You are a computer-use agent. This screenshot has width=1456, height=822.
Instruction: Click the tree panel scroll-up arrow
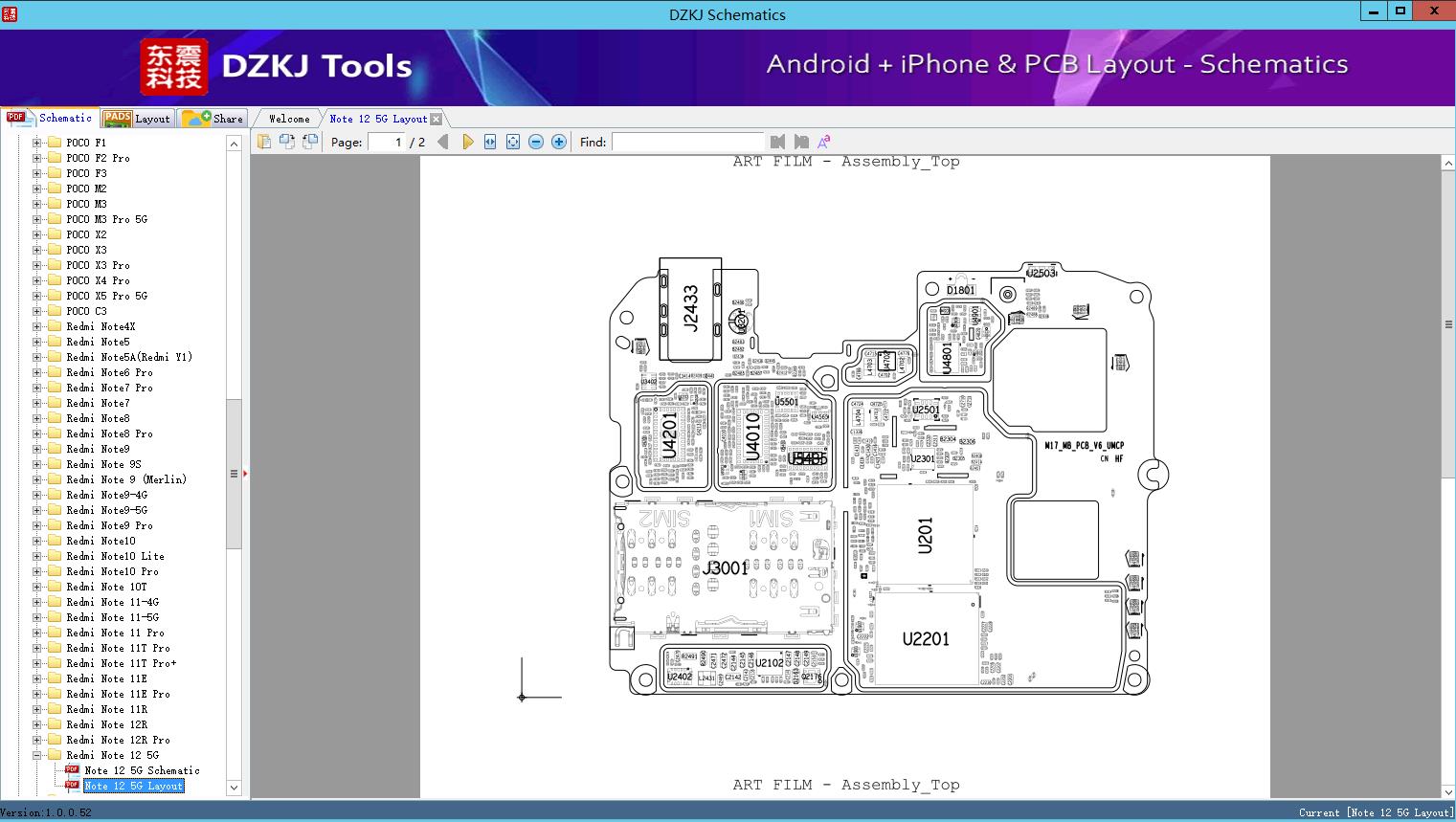pyautogui.click(x=234, y=143)
